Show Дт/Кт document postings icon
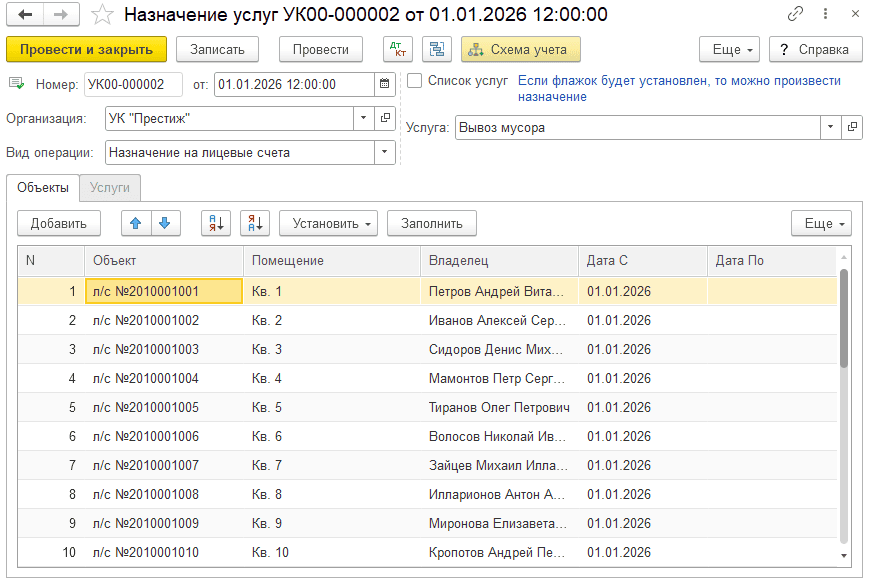Image resolution: width=873 pixels, height=585 pixels. (x=398, y=50)
